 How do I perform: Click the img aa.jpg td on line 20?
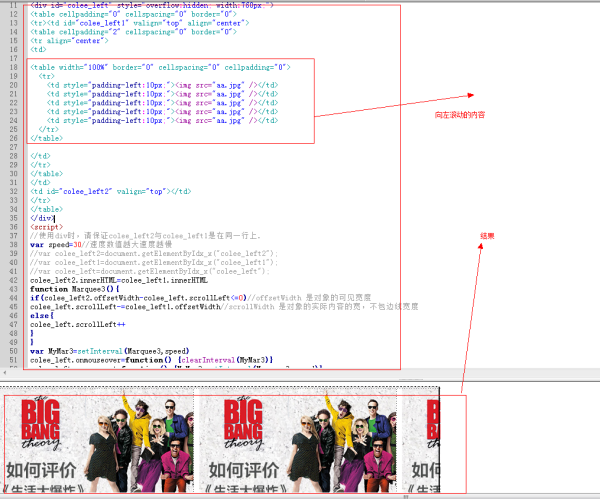(162, 85)
